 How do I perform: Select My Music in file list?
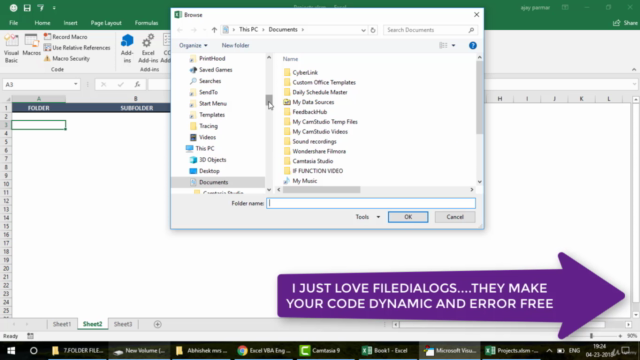coord(304,180)
